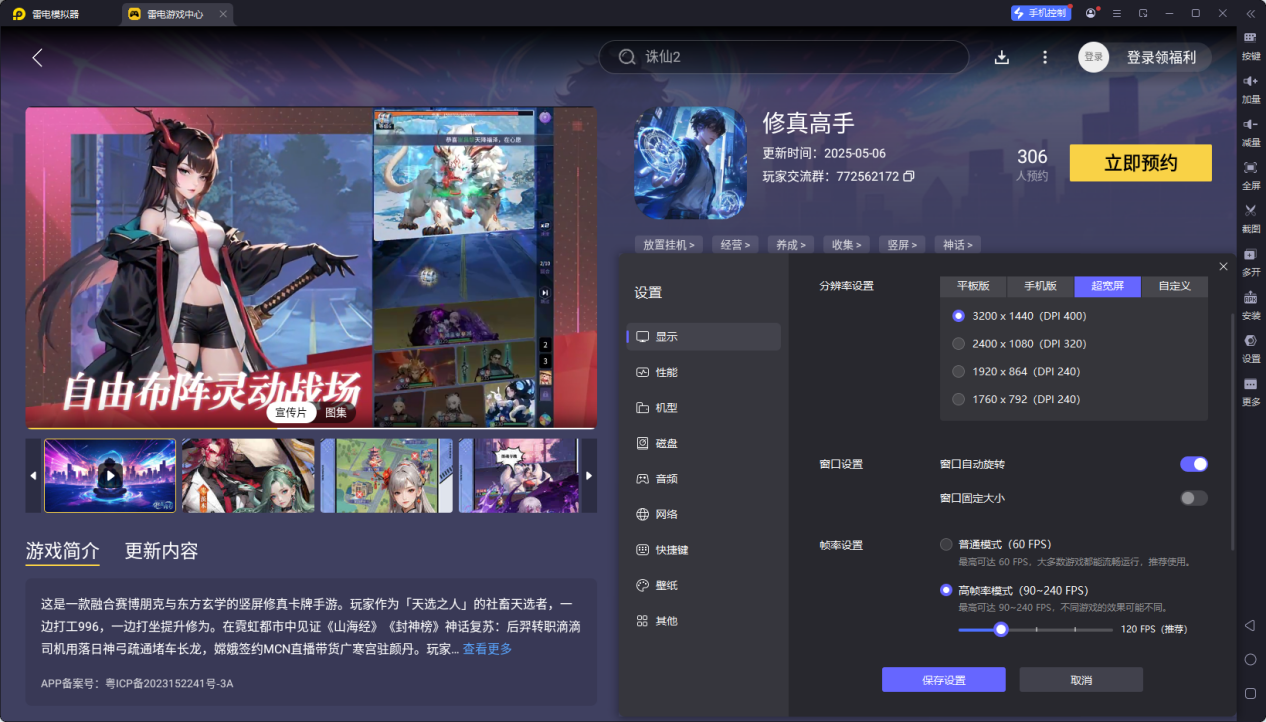The height and width of the screenshot is (722, 1266).
Task: Select 1920 x 864 (DPI 240) resolution
Action: (x=1016, y=372)
